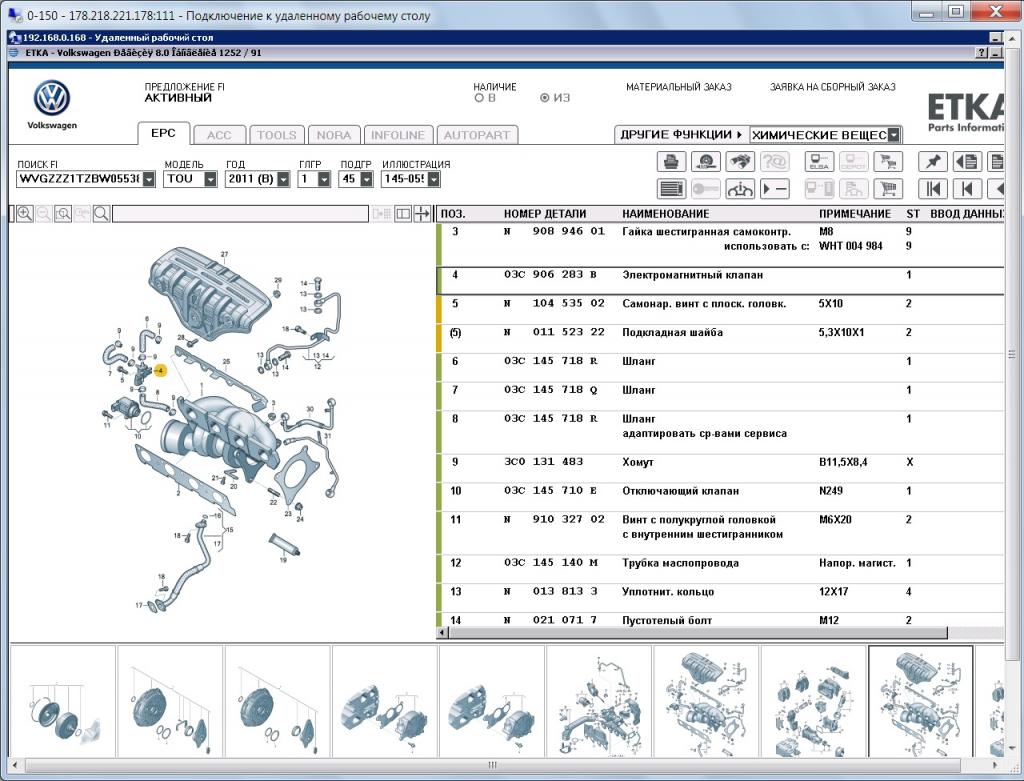Click the ПОЗ. column header
Screen dimensions: 1024x781
pyautogui.click(x=453, y=214)
